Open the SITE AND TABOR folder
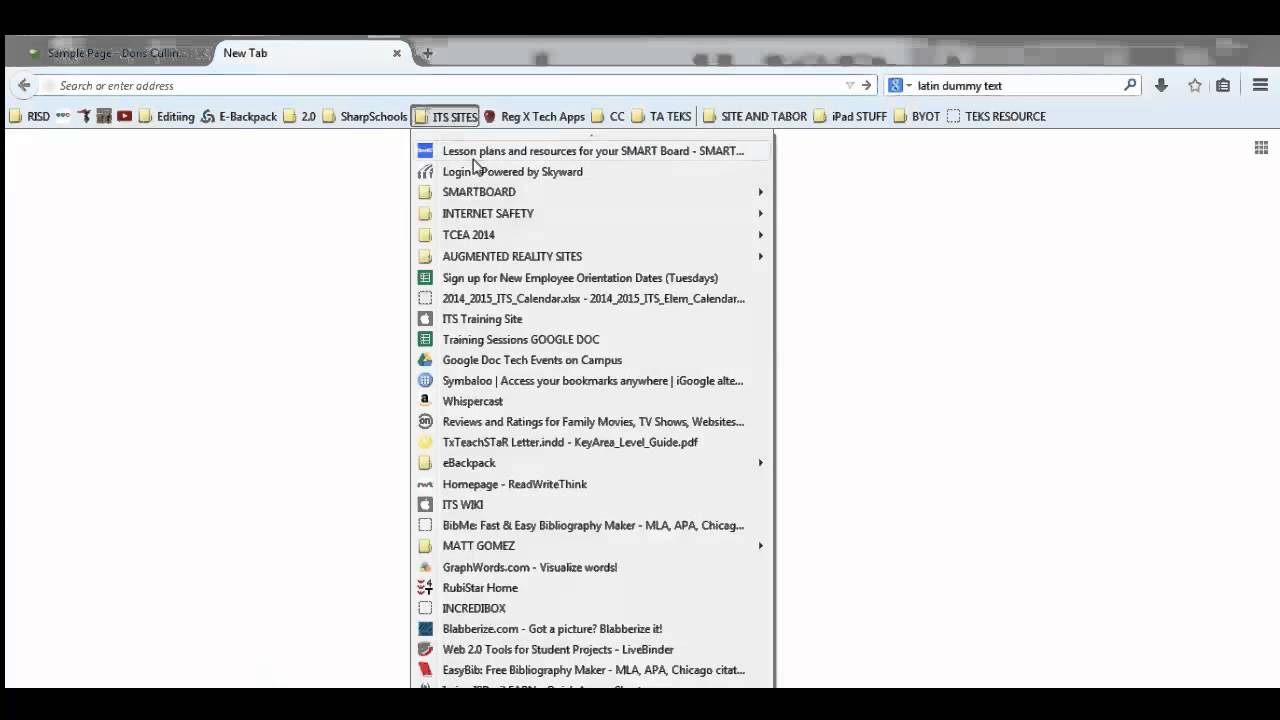This screenshot has width=1280, height=720. coord(754,116)
